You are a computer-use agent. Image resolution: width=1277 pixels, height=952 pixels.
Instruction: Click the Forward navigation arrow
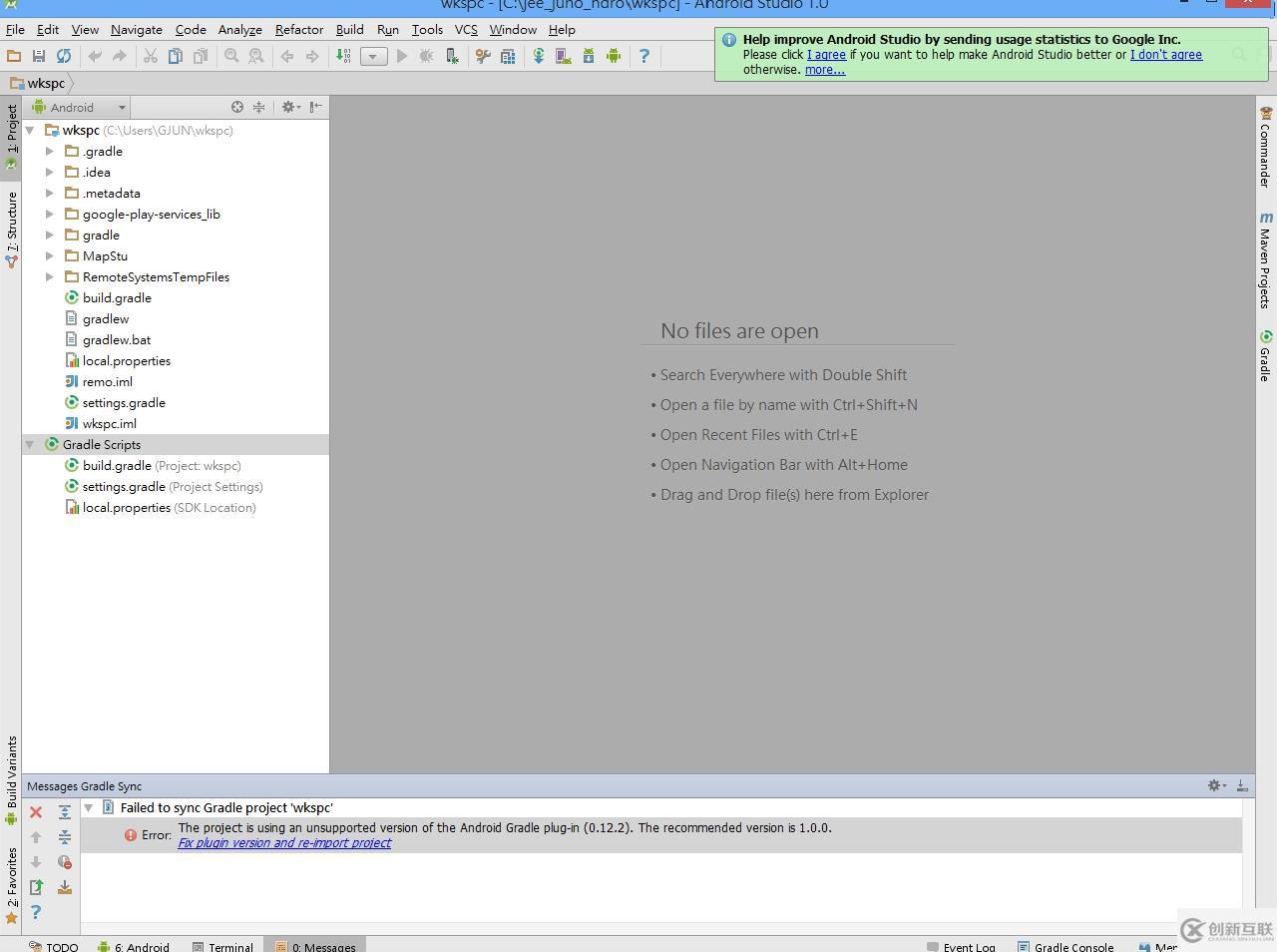coord(312,56)
